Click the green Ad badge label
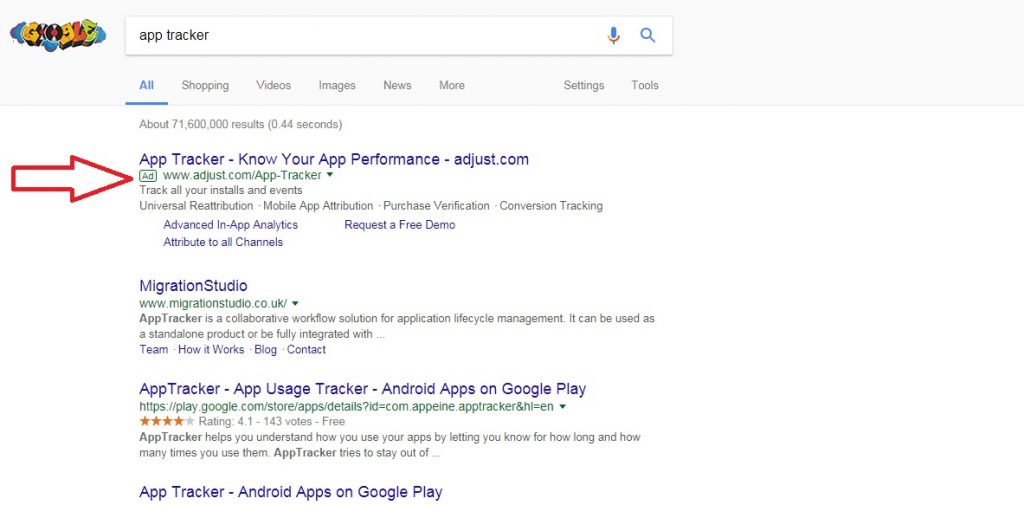1024x505 pixels. point(149,175)
